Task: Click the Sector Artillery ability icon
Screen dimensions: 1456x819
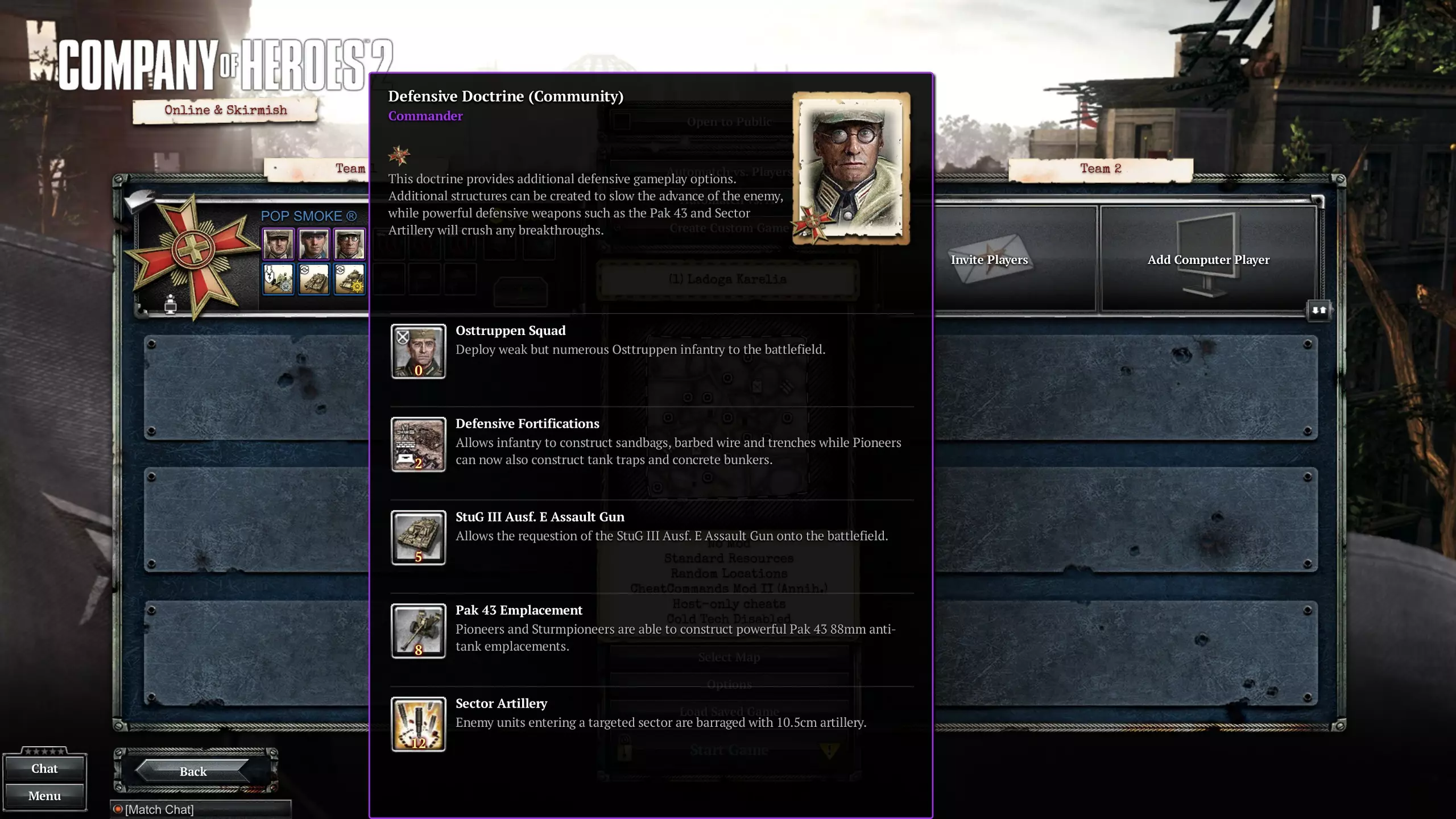Action: [x=418, y=724]
